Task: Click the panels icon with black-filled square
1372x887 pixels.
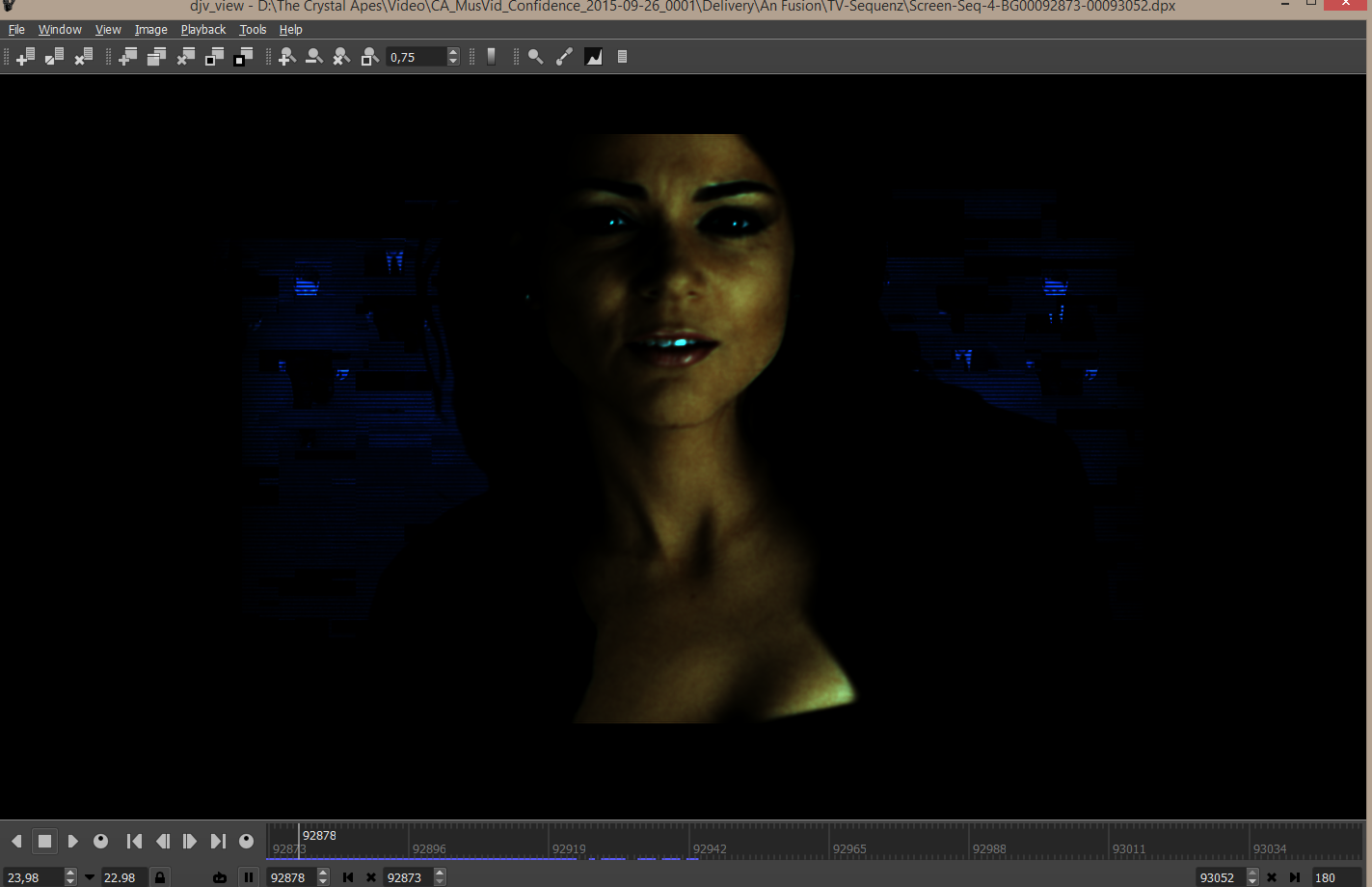Action: point(243,57)
